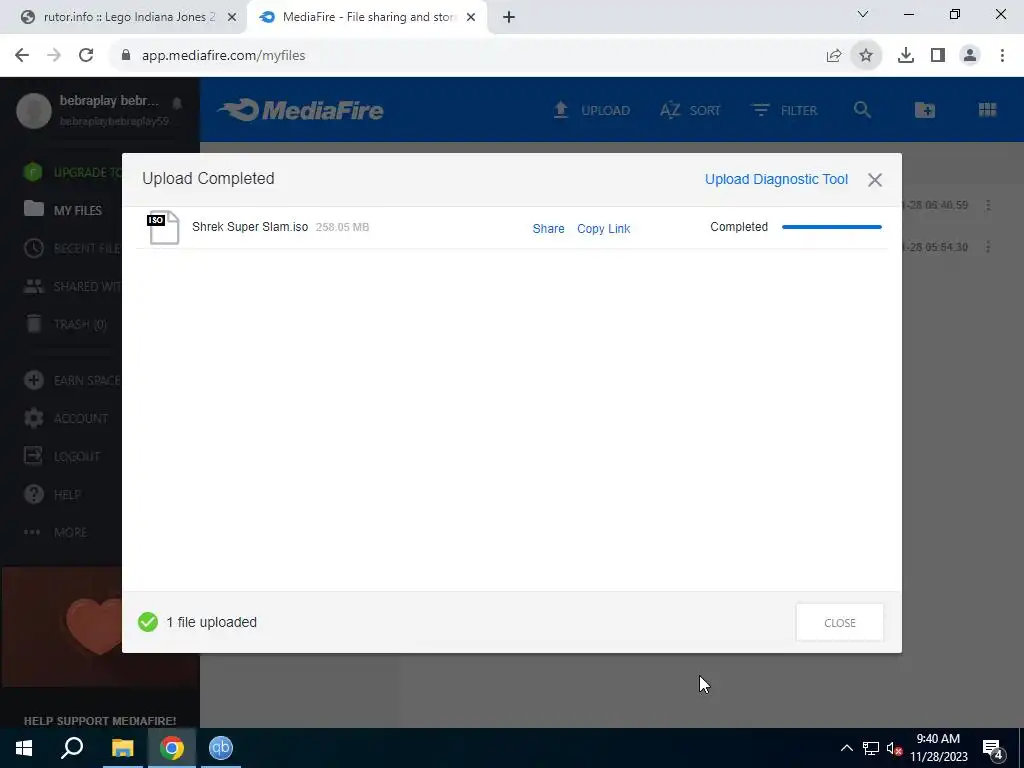The width and height of the screenshot is (1024, 768).
Task: Open MY FILES in sidebar
Action: pyautogui.click(x=63, y=210)
